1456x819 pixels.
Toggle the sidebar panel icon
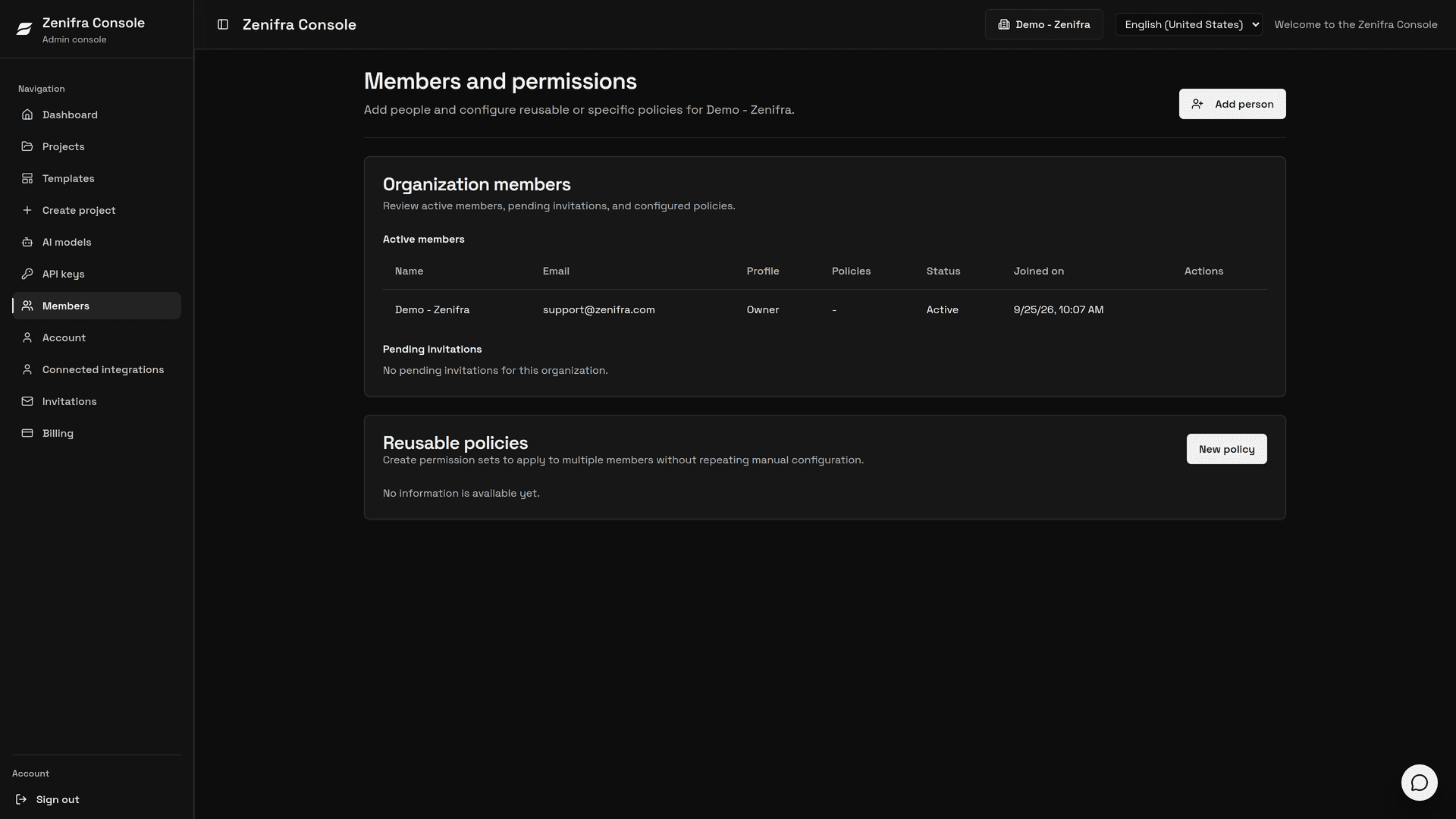tap(223, 24)
